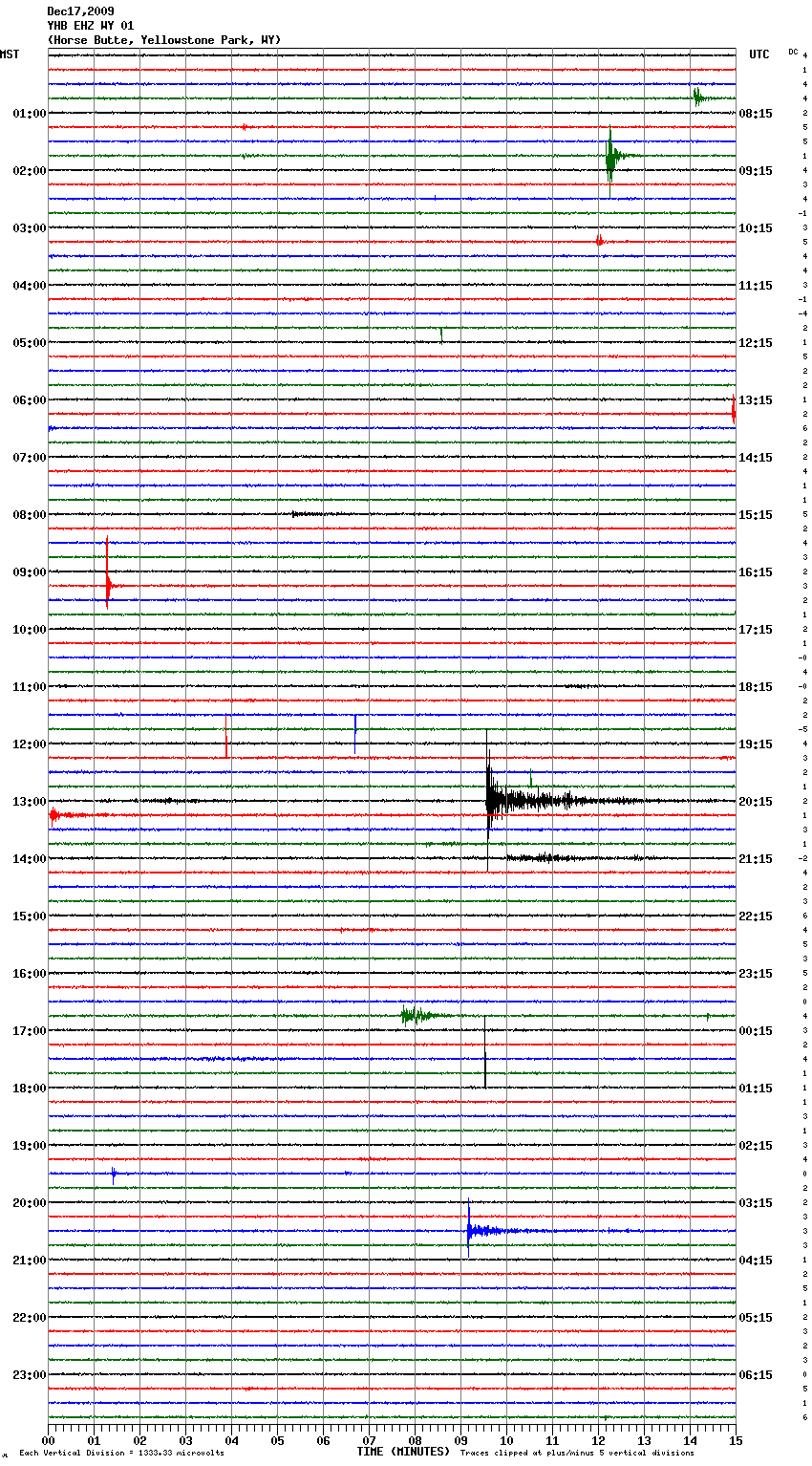This screenshot has height=1466, width=812.
Task: Click the 00:15 UTC time label
Action: pyautogui.click(x=756, y=1031)
